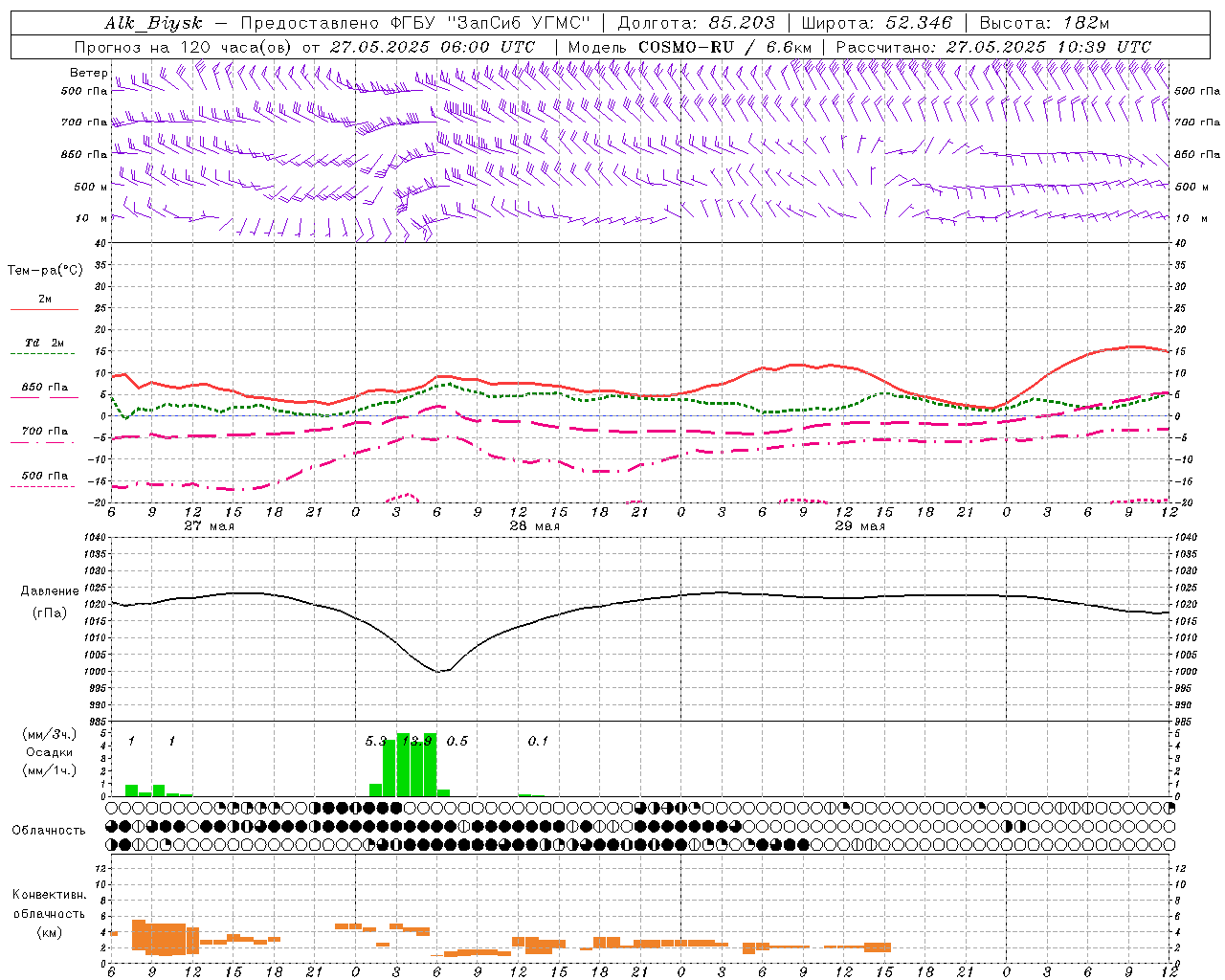
Task: Click the model name COSMO-RU / 6.6км
Action: 724,47
